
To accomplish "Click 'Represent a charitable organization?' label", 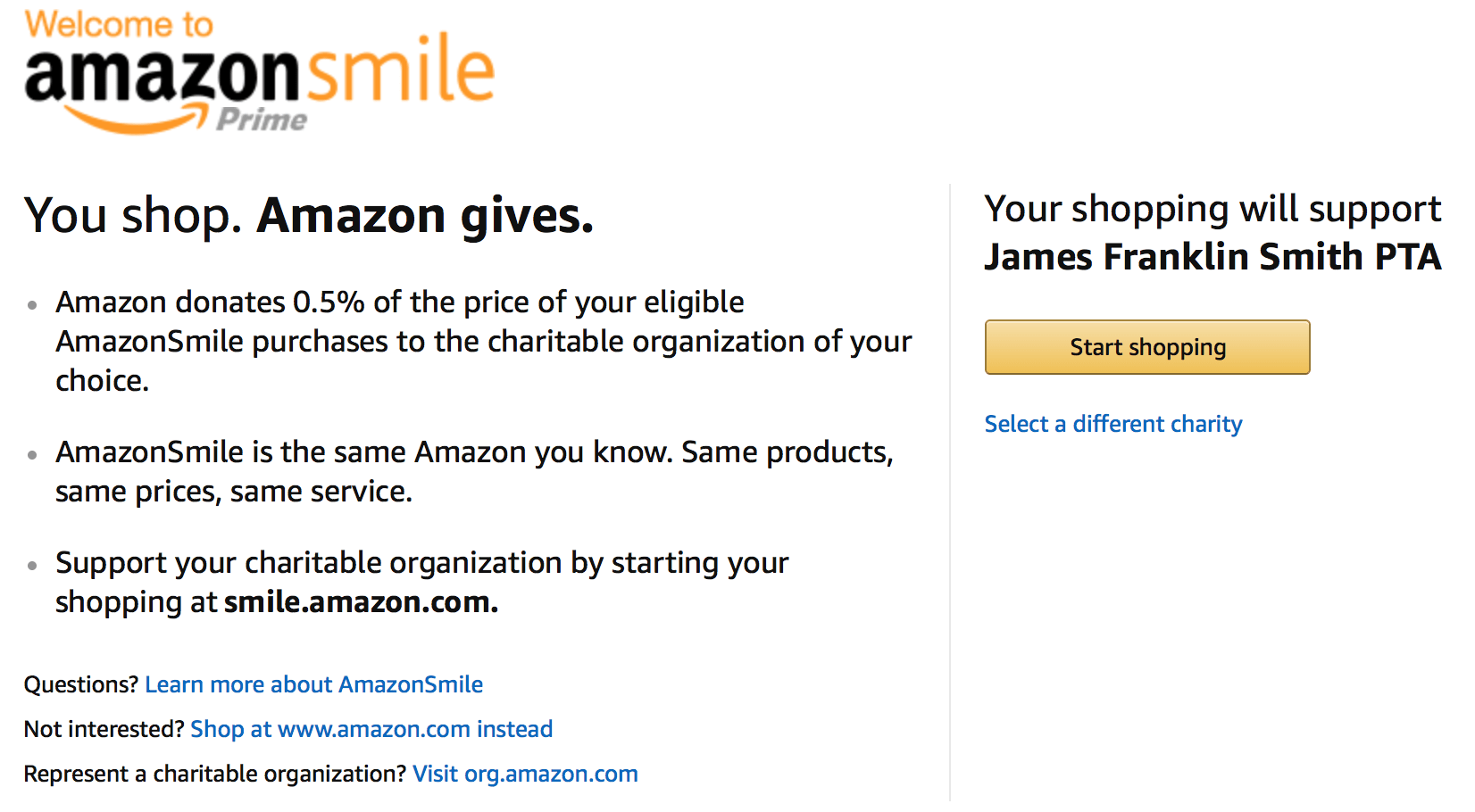I will click(215, 774).
